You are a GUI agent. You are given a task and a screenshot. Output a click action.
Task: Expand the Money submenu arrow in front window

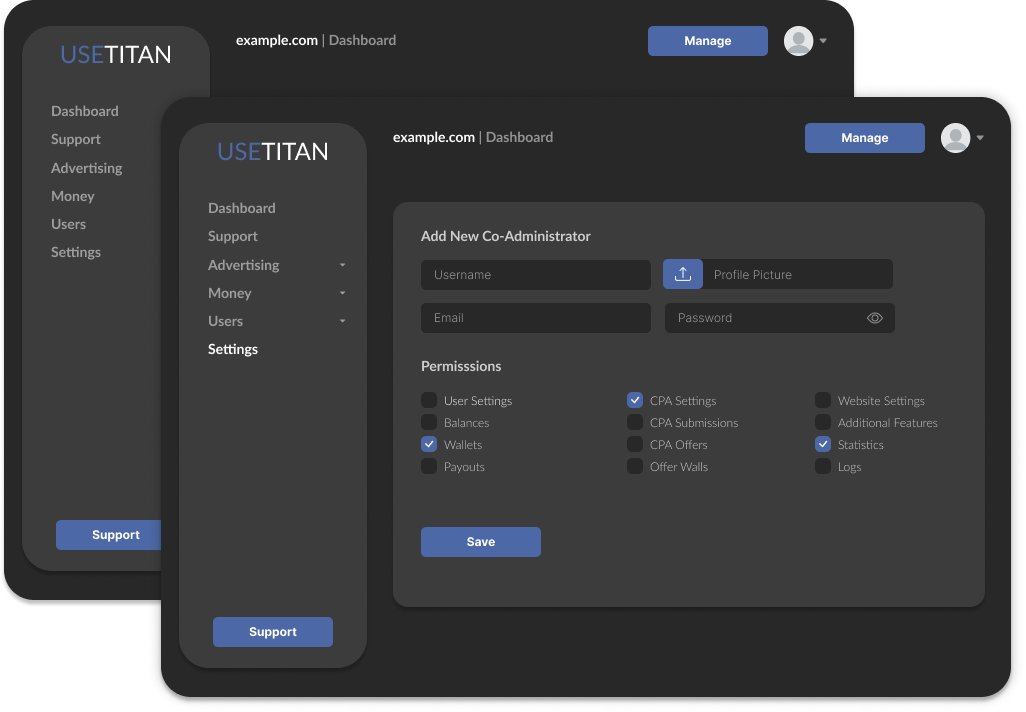[342, 293]
